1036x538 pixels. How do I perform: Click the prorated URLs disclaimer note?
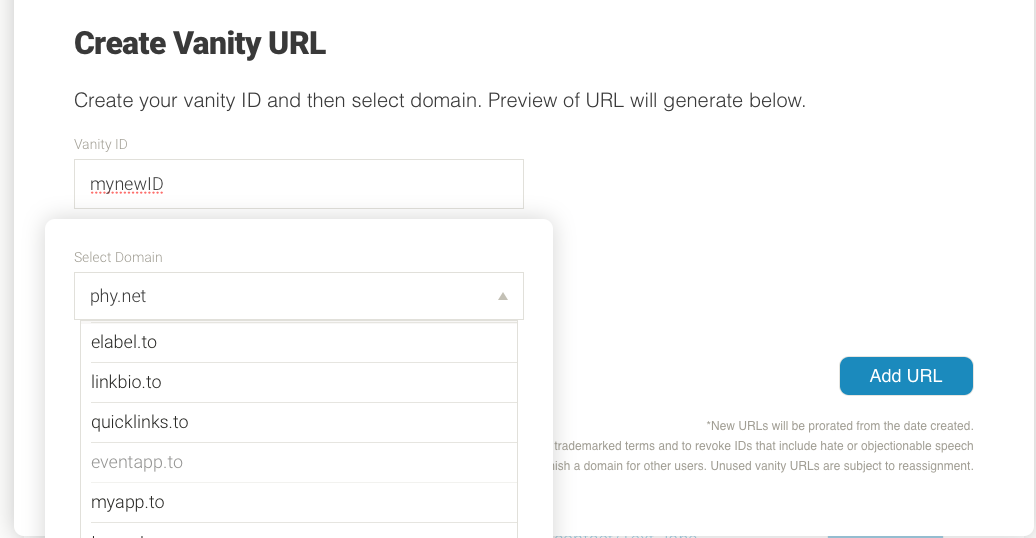[839, 426]
